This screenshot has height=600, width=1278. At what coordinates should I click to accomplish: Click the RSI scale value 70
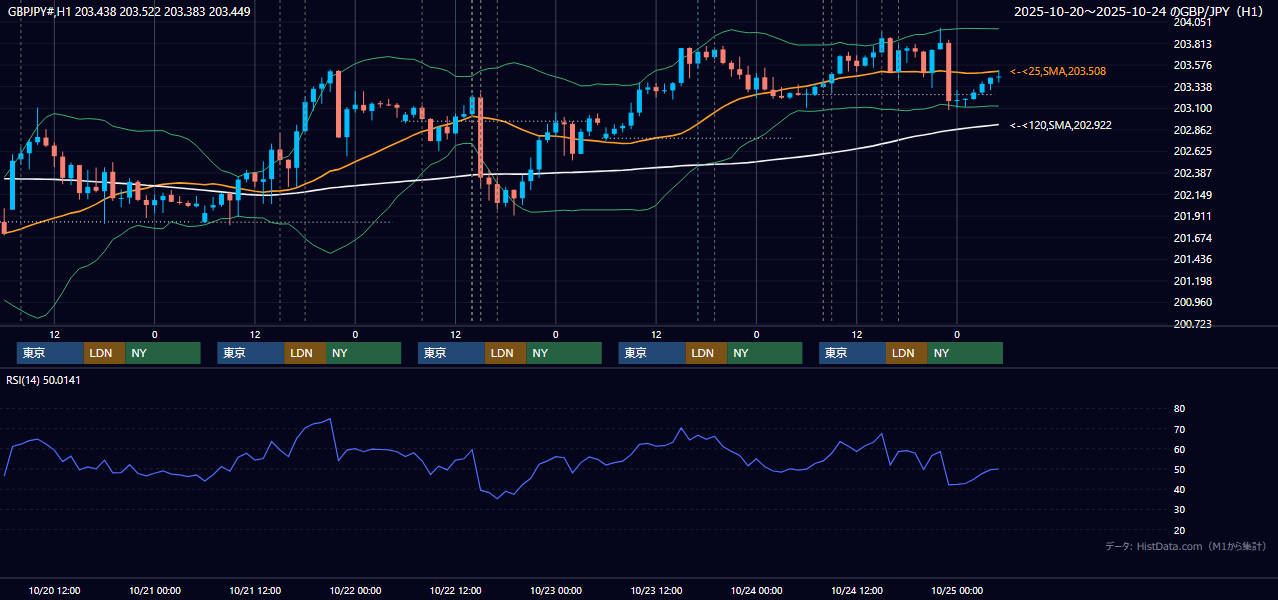(1179, 429)
